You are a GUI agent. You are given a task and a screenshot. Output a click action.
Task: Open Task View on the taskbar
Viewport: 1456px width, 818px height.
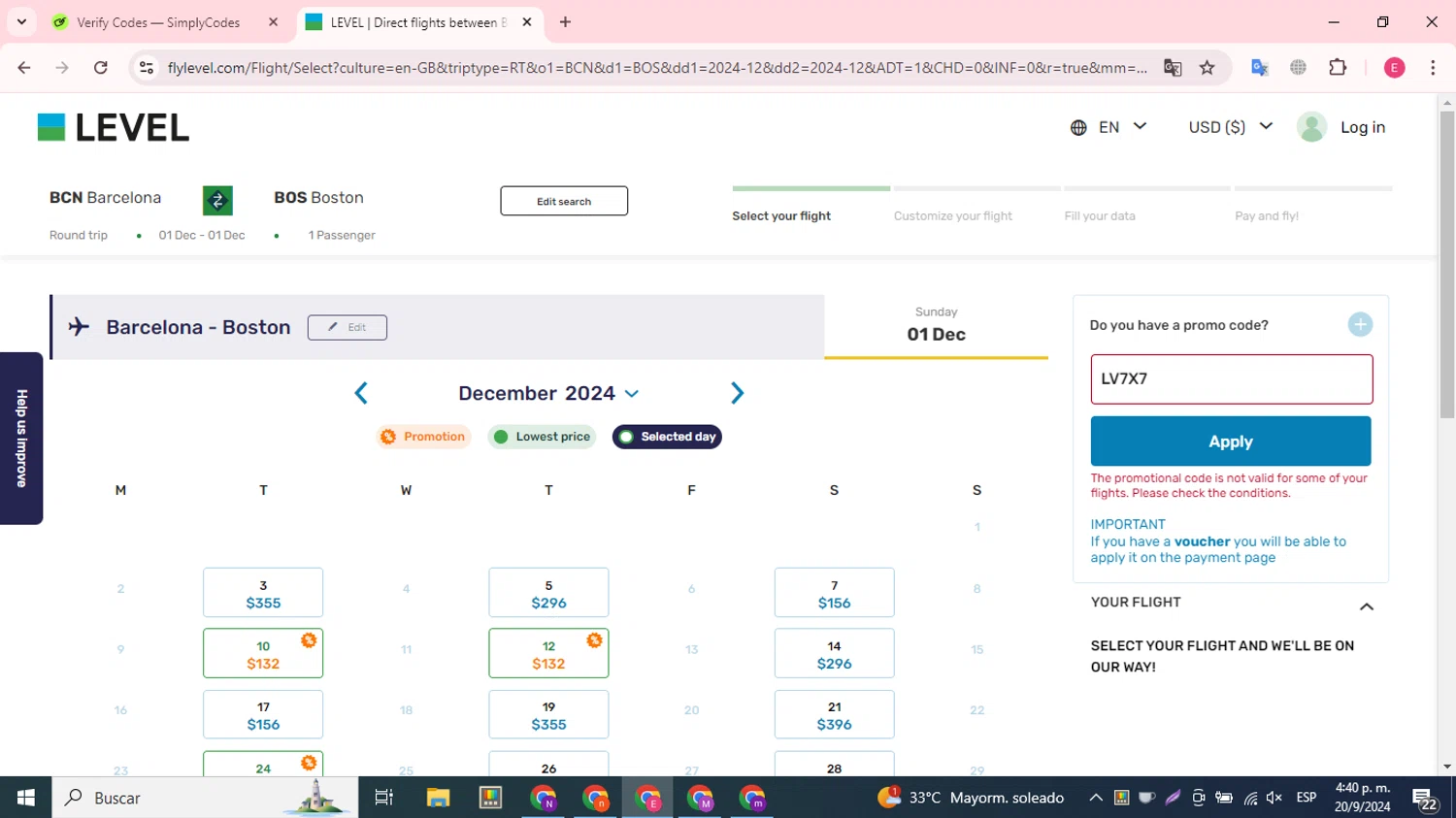[x=384, y=798]
